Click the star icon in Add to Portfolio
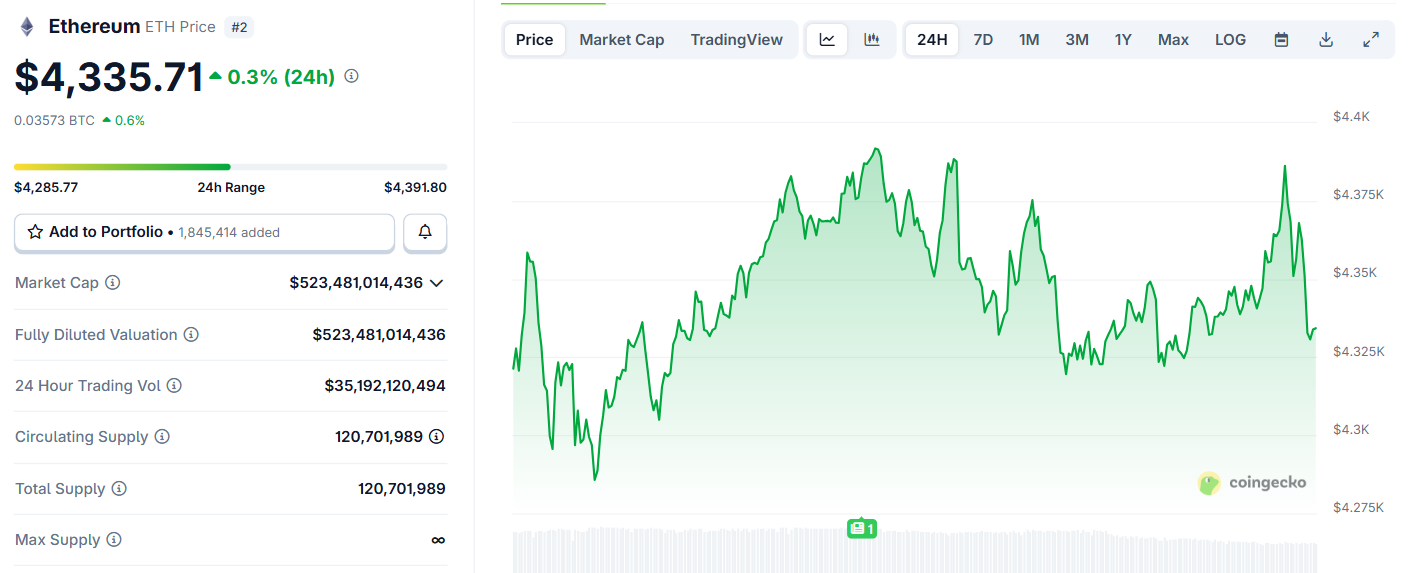This screenshot has width=1411, height=573. click(x=35, y=232)
